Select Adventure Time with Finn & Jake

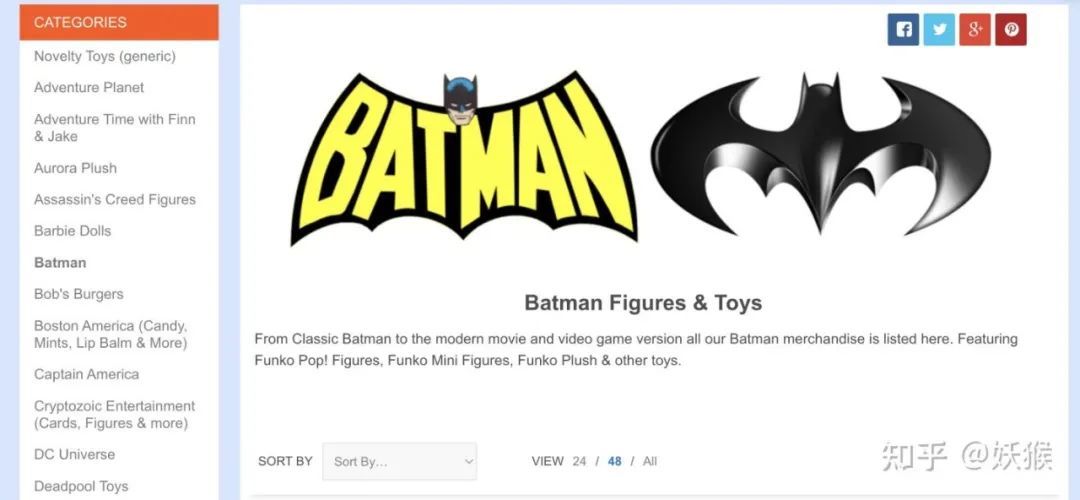(114, 127)
